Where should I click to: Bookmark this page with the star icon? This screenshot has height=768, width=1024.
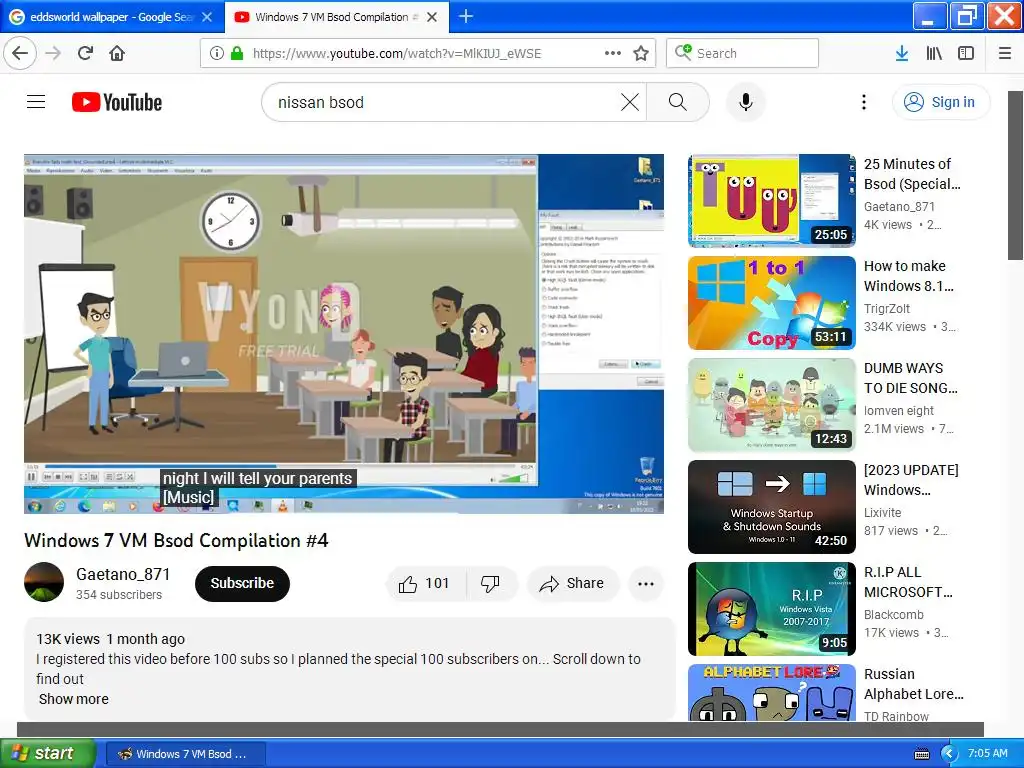[641, 53]
